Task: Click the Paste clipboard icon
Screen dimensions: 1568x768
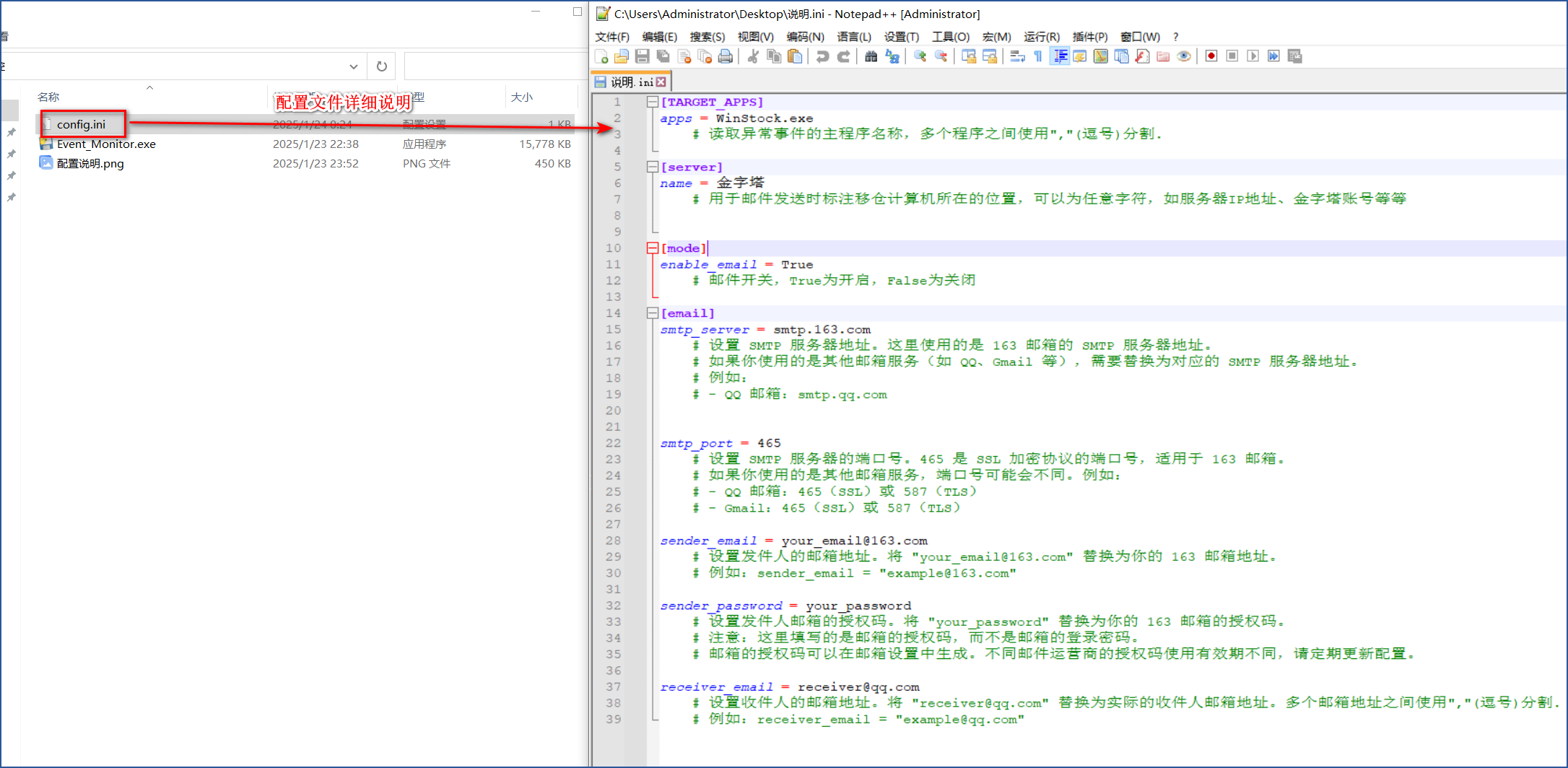Action: [x=795, y=56]
